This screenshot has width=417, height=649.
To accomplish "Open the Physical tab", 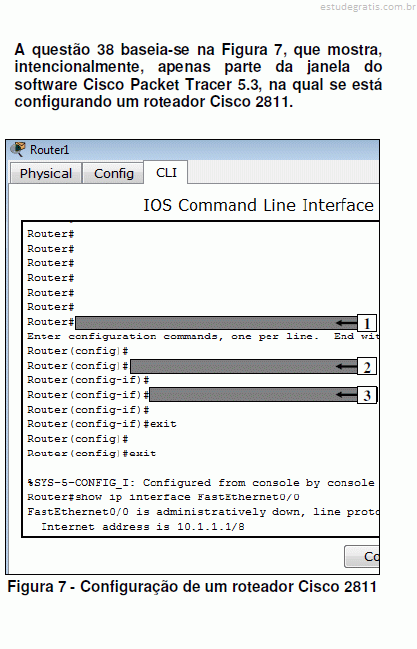I will point(46,173).
